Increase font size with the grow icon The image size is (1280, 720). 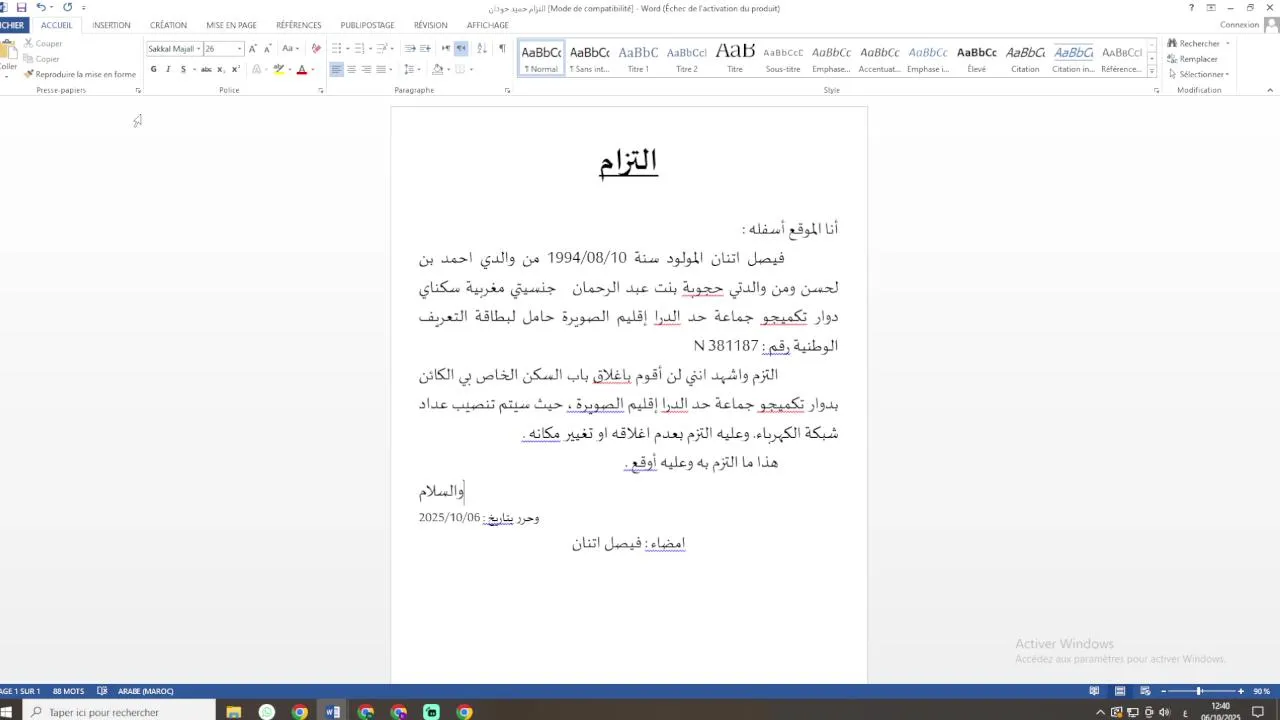click(x=253, y=48)
